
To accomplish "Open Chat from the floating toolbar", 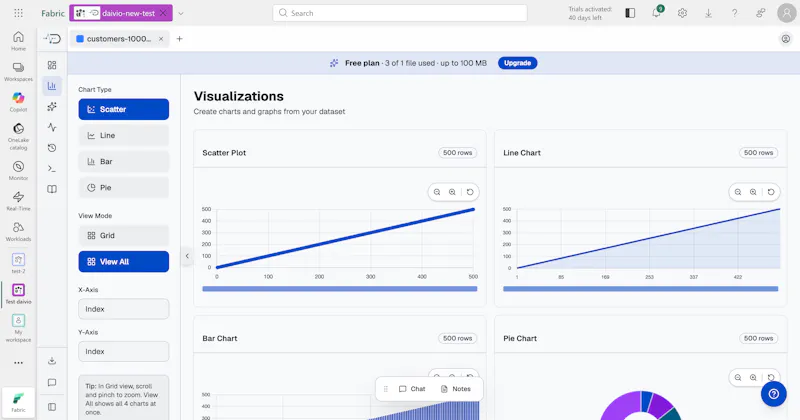I will tap(412, 389).
